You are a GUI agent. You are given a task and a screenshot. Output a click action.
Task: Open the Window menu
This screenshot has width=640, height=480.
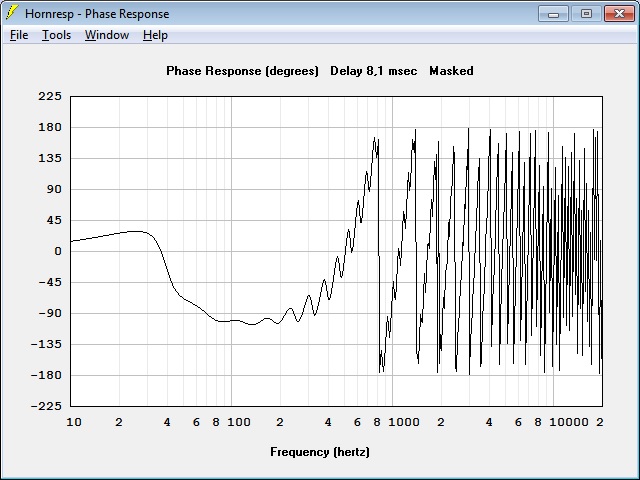107,35
